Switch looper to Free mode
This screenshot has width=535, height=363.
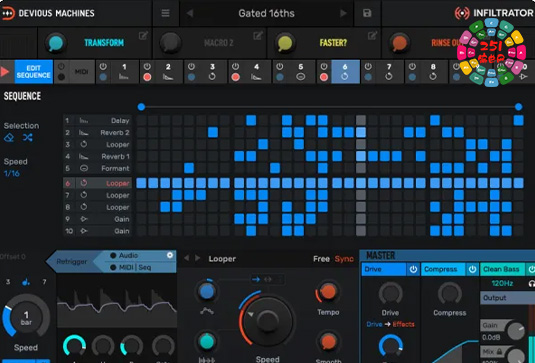(321, 259)
